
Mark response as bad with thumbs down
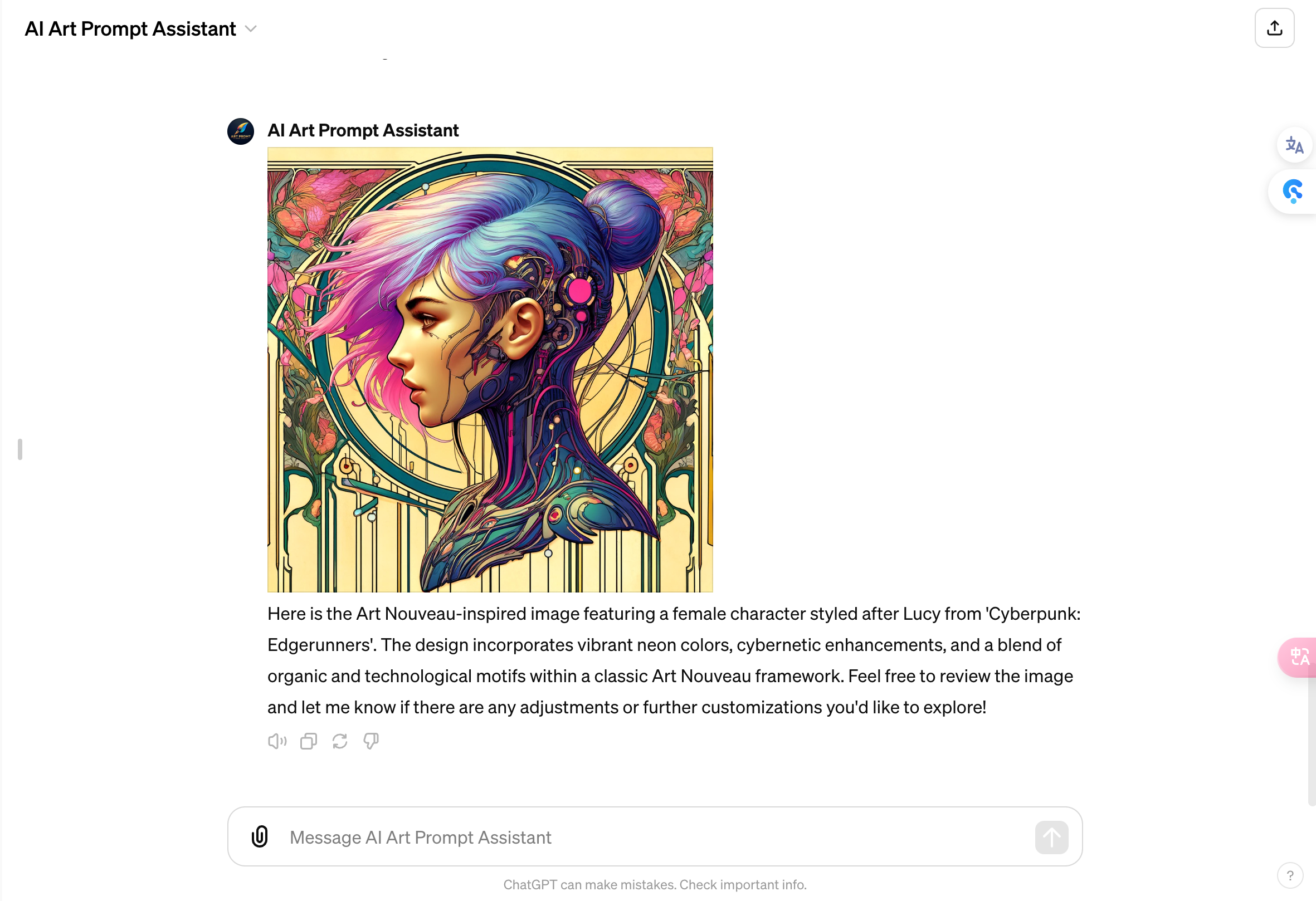click(371, 741)
